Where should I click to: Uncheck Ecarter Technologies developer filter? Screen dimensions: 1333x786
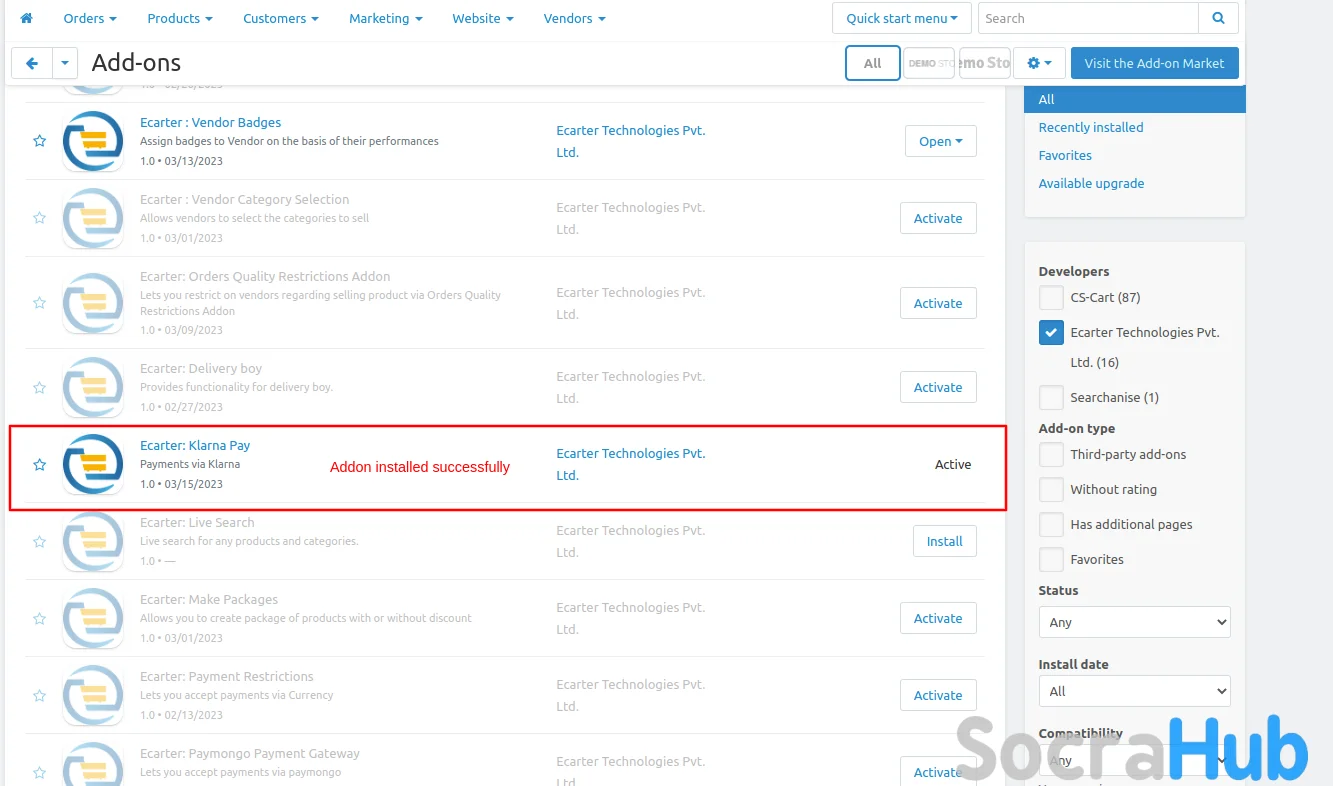[x=1051, y=332]
